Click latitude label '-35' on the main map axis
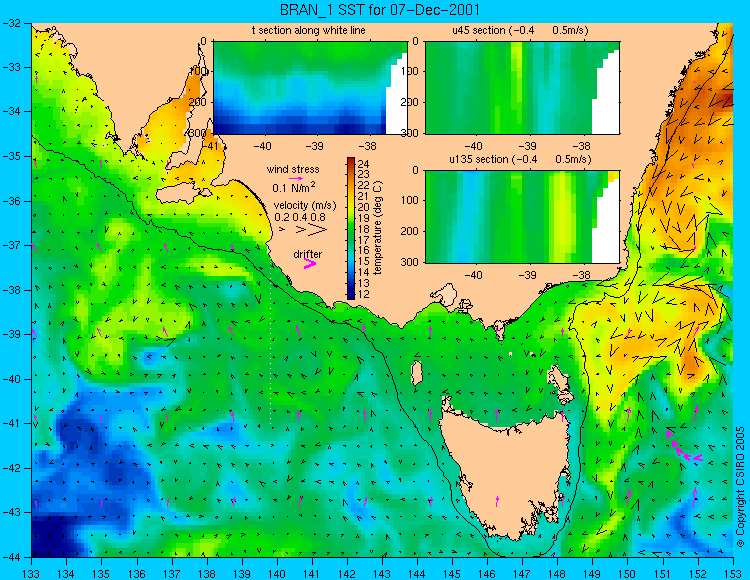Viewport: 750px width, 580px height. (x=12, y=156)
